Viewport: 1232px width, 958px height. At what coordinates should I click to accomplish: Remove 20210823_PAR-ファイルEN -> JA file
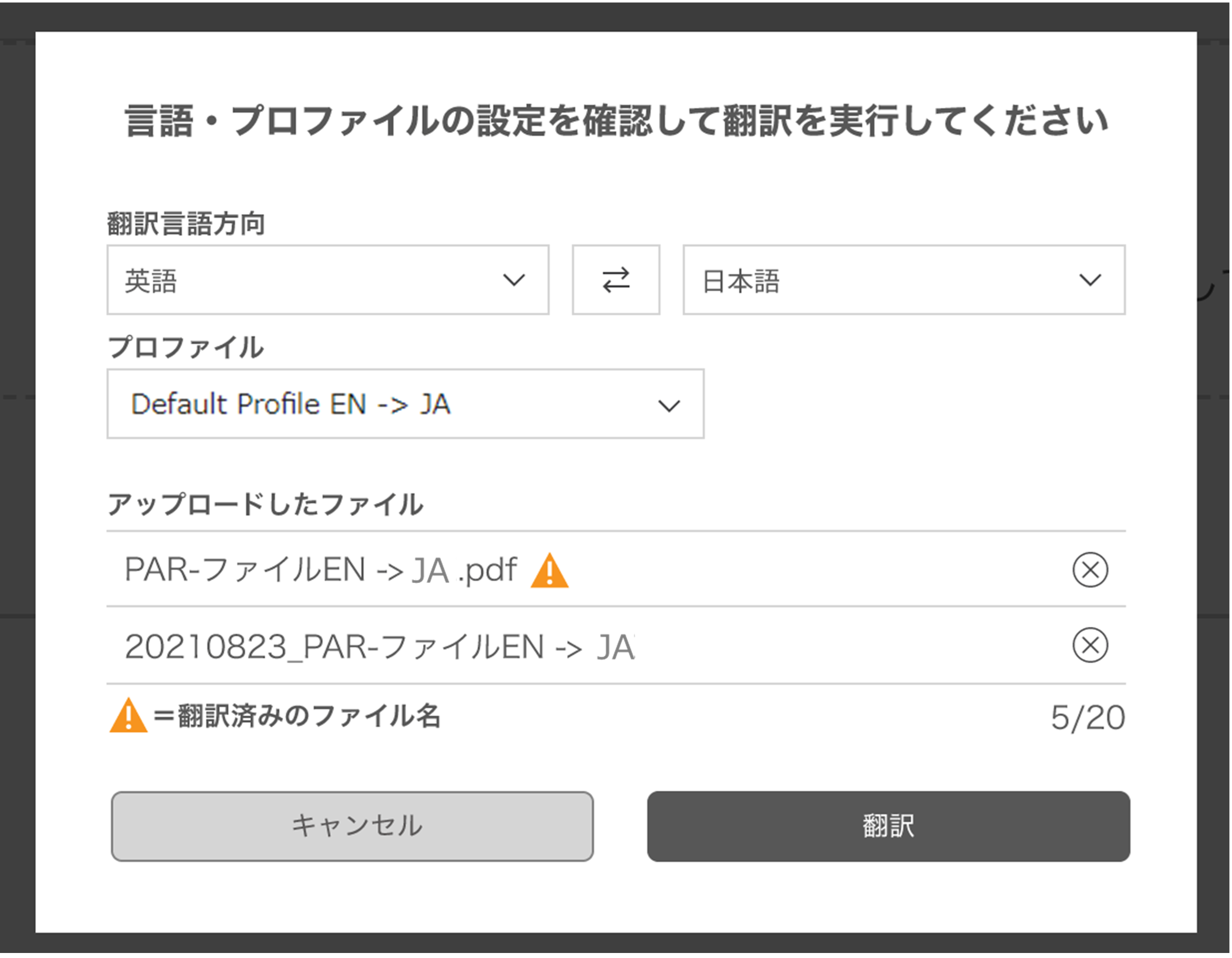[1090, 645]
